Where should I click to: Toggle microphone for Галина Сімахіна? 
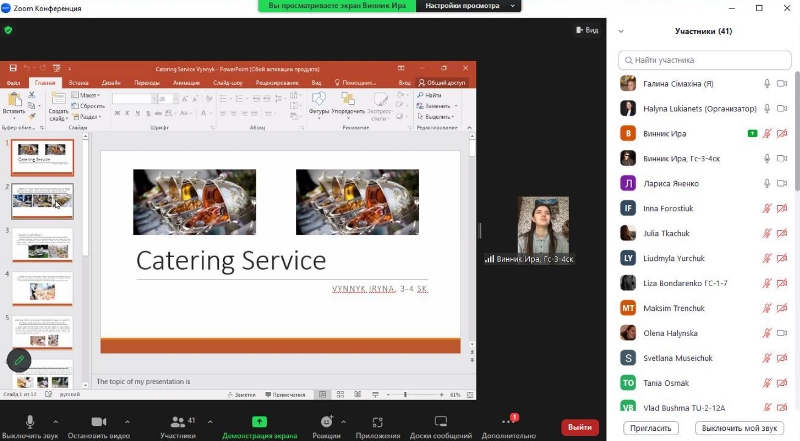(767, 84)
